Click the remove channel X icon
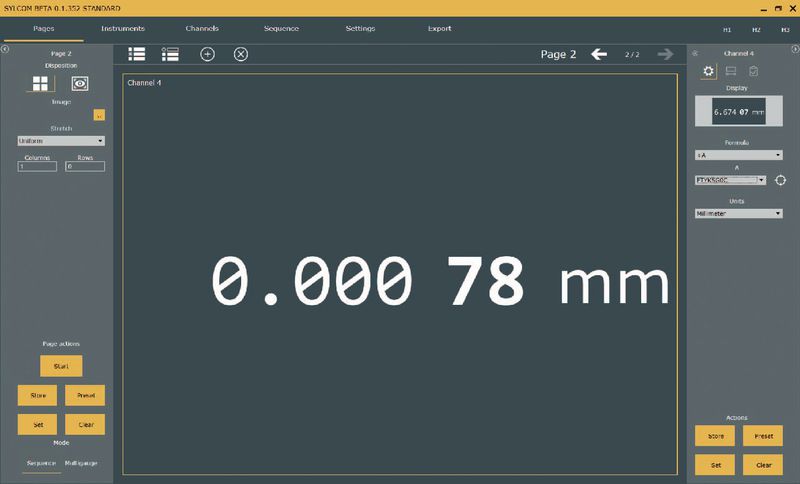Image resolution: width=800 pixels, height=484 pixels. click(241, 54)
